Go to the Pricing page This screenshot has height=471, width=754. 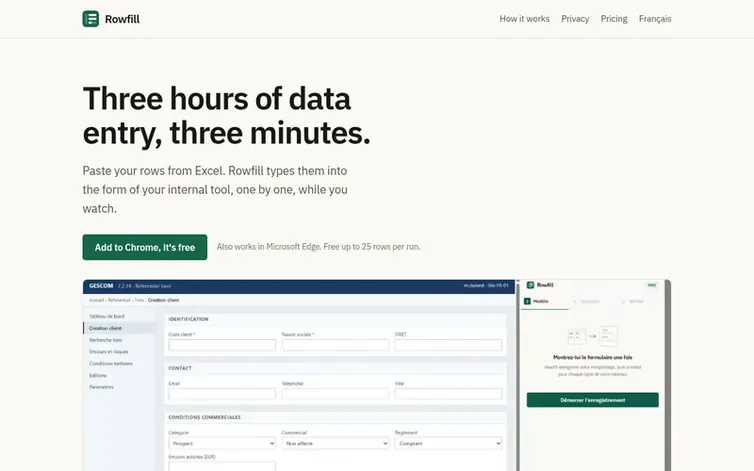pos(614,19)
